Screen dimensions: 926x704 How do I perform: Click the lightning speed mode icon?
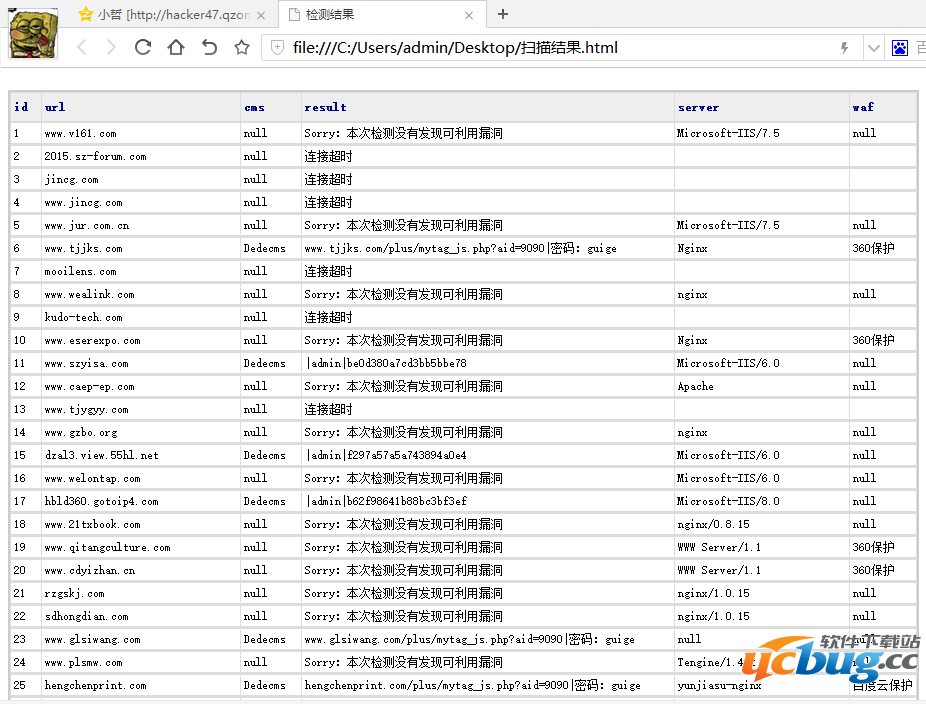coord(844,48)
